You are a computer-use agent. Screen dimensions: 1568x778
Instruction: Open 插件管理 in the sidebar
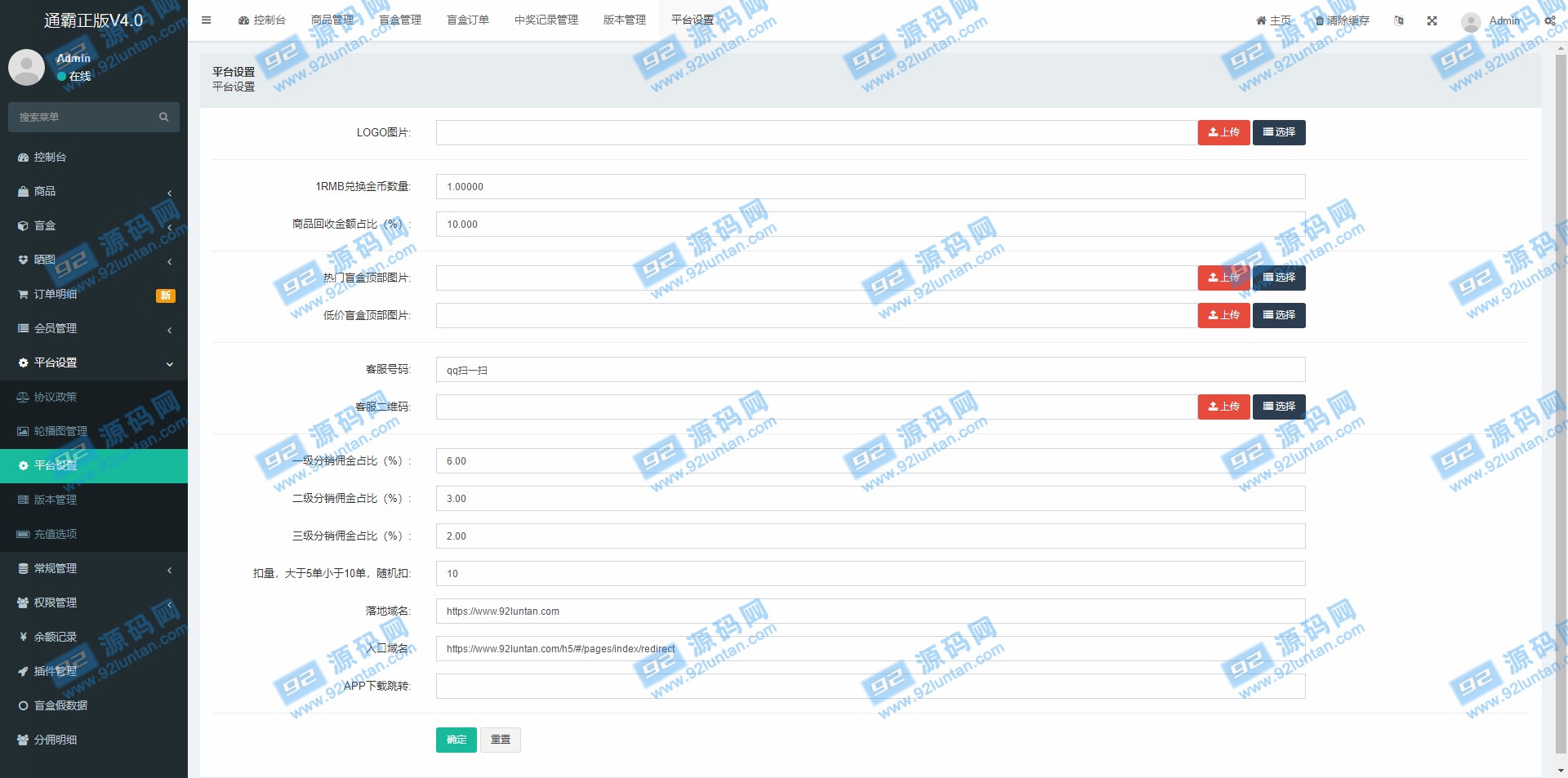pos(94,671)
